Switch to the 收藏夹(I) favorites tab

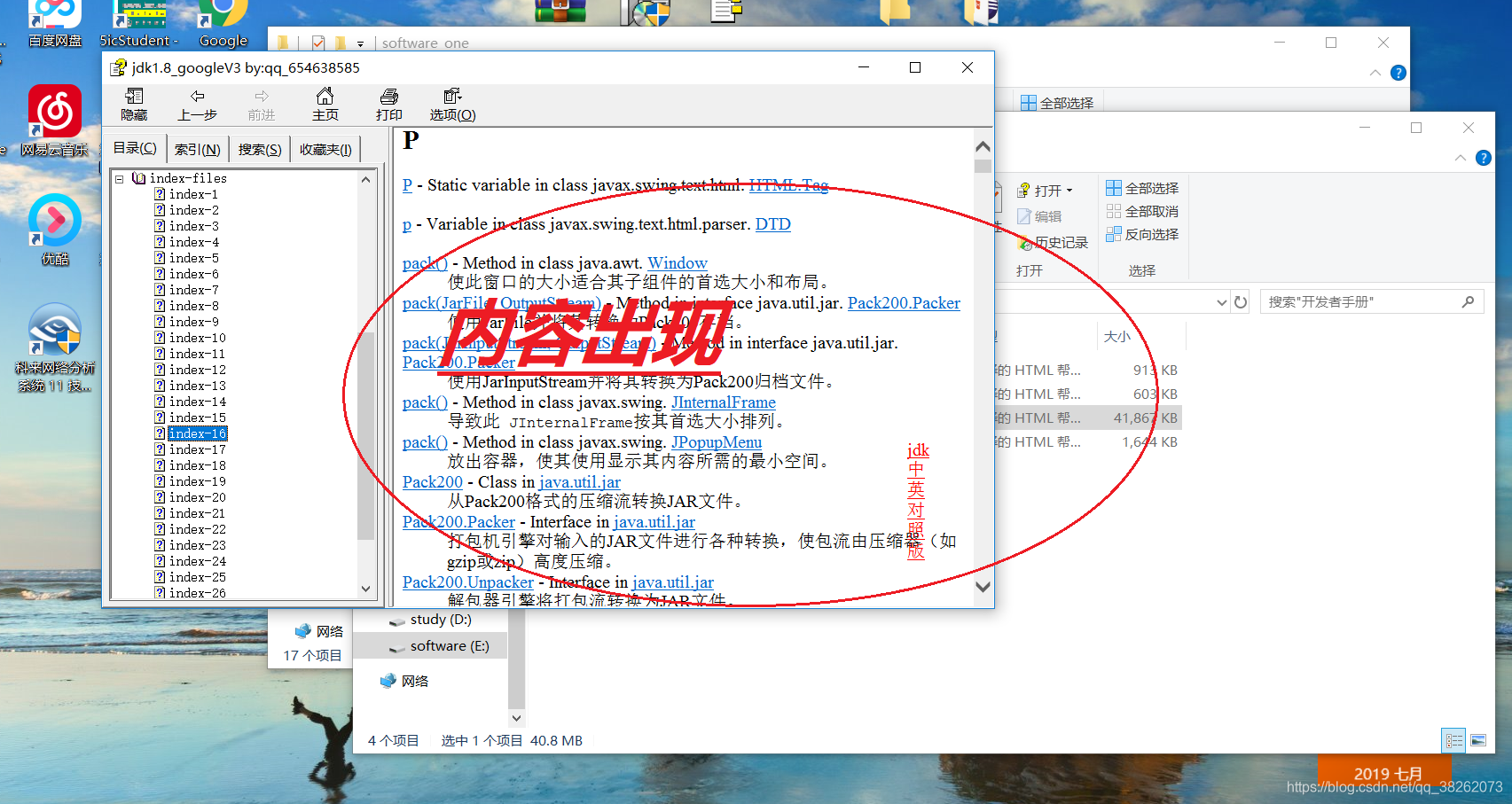coord(325,150)
